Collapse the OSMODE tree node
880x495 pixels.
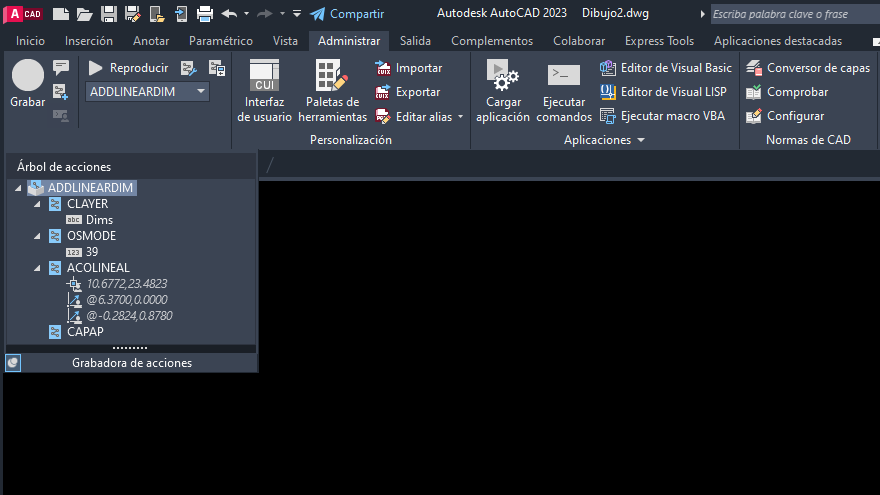(37, 236)
